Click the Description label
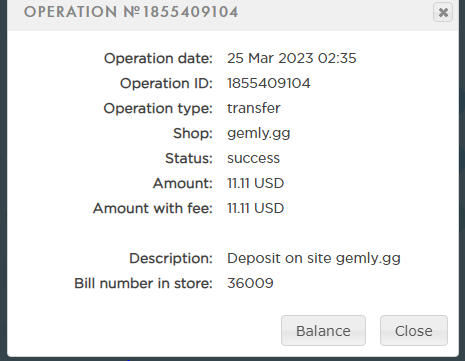The image size is (465, 361). [x=171, y=259]
